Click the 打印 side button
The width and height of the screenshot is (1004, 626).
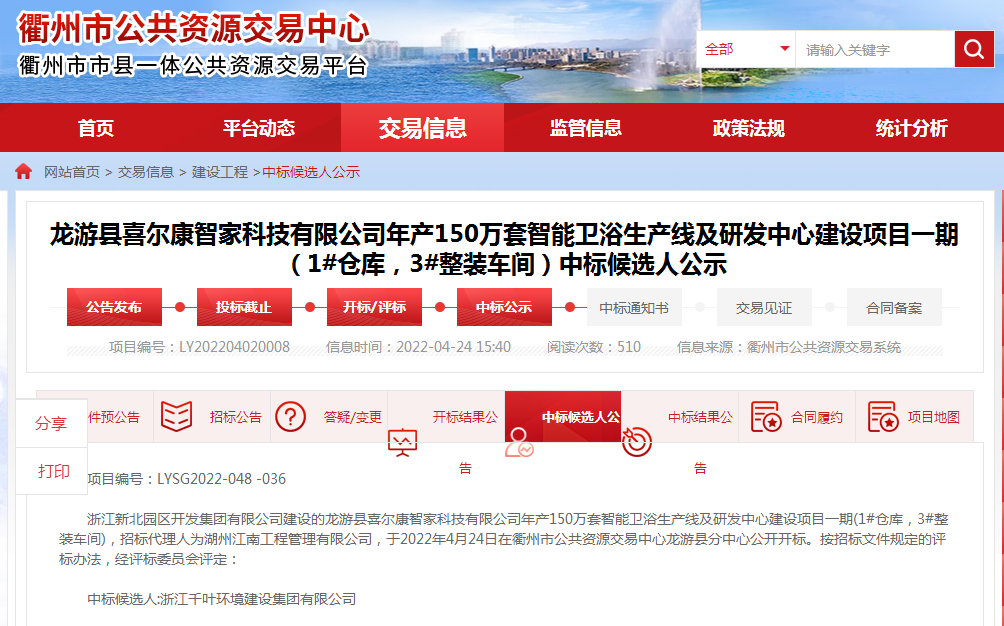pos(53,471)
